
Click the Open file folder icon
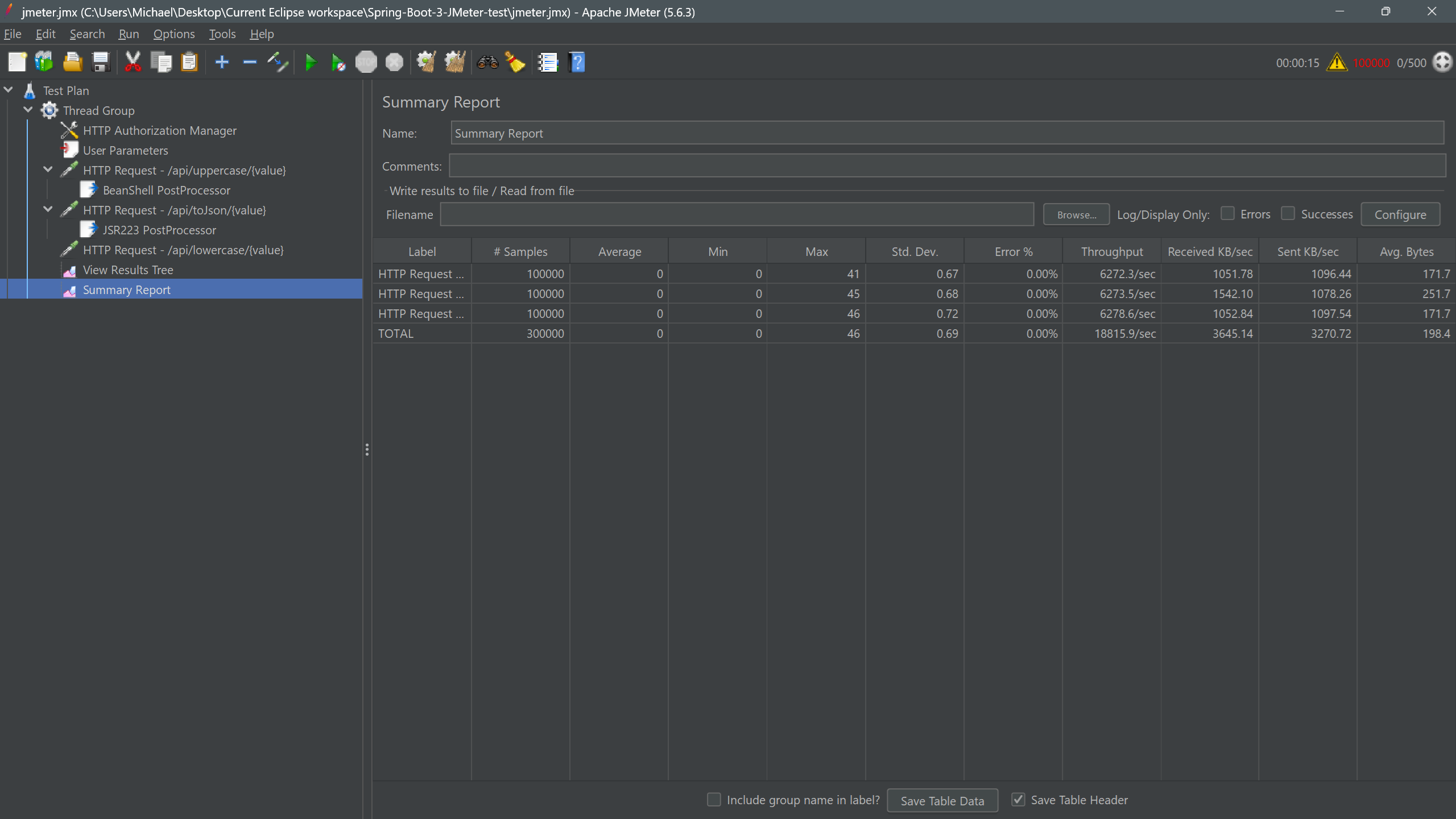(x=72, y=62)
